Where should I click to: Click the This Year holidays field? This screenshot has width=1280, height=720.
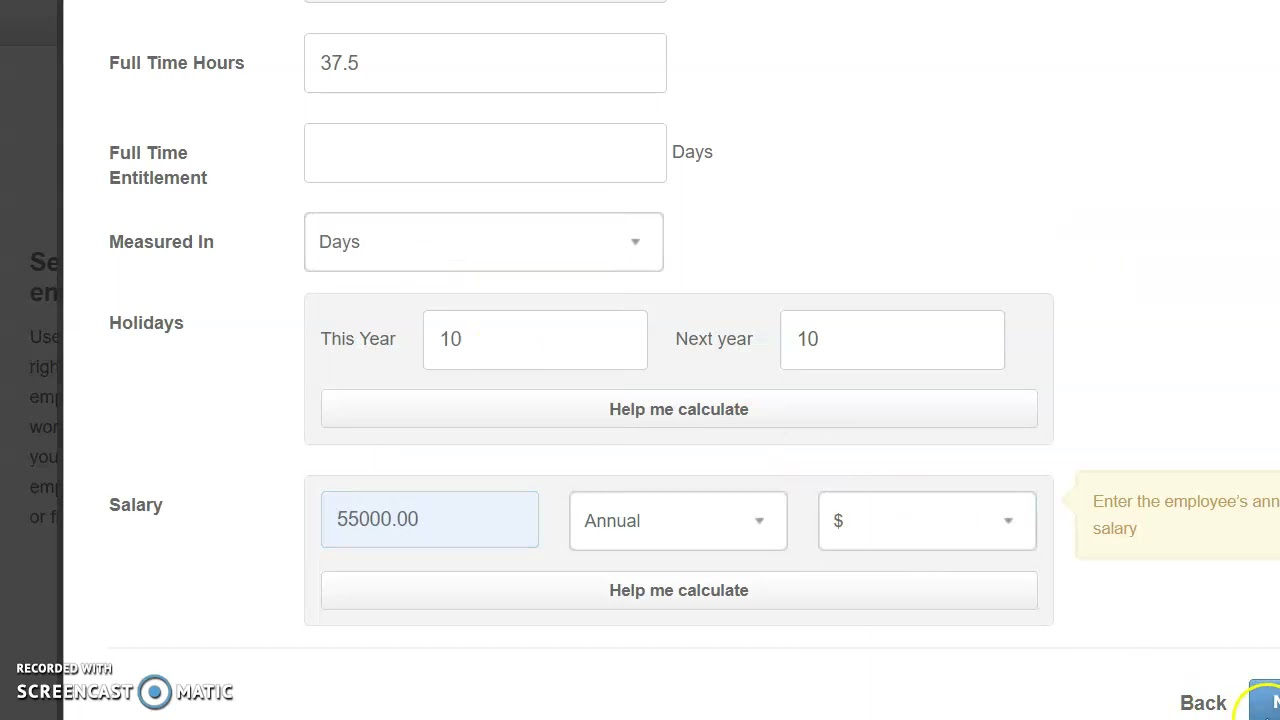coord(535,340)
